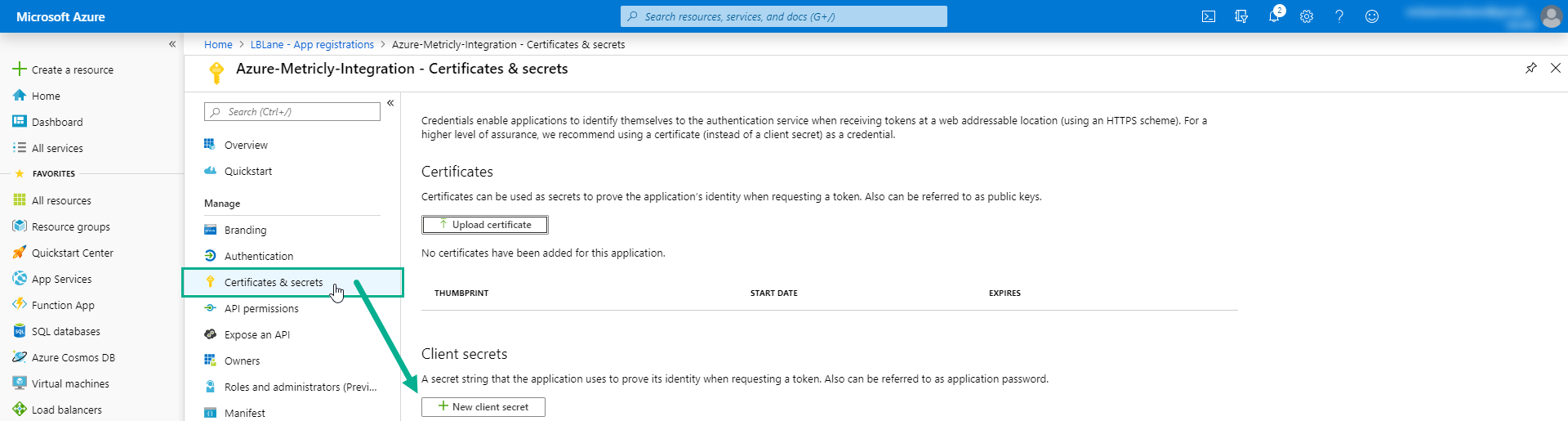Pin blade to dashboard icon

click(x=1531, y=68)
